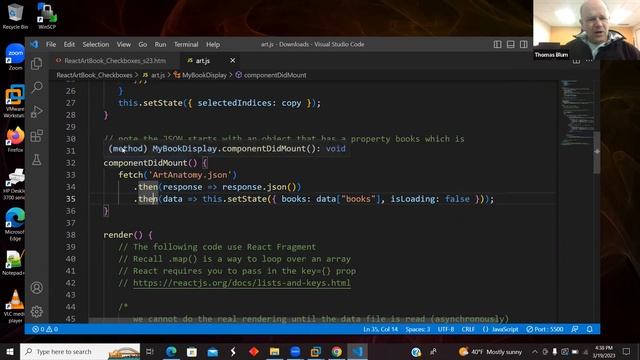
Task: Change UTF-8 file encoding
Action: coord(446,329)
